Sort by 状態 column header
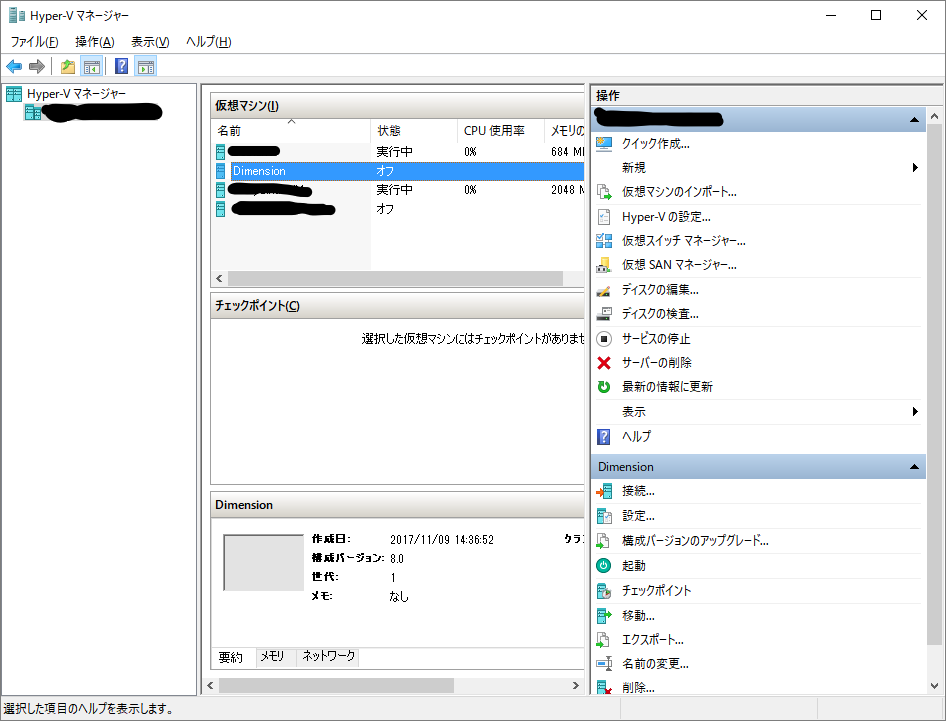The image size is (946, 721). tap(414, 130)
